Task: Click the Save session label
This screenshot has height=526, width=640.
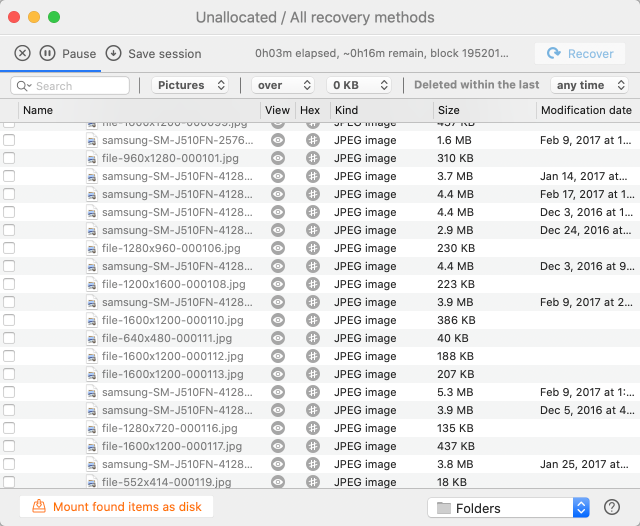Action: (x=165, y=54)
